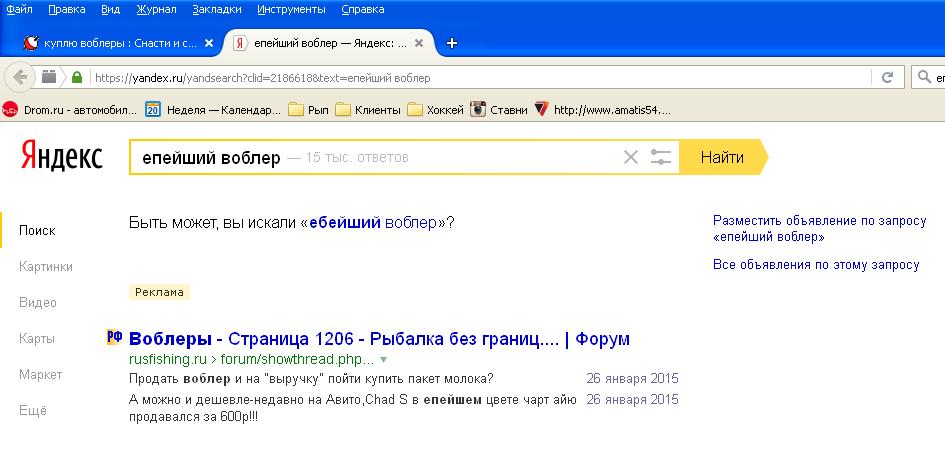Open the Журнал menu
The image size is (945, 450).
click(156, 9)
